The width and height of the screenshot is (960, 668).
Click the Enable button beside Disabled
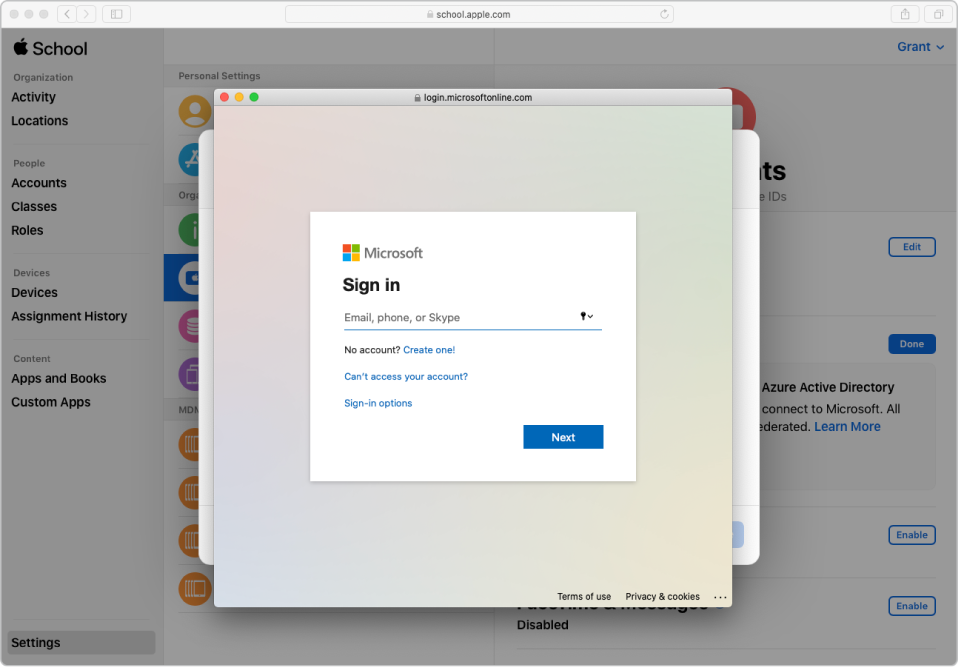click(x=913, y=607)
